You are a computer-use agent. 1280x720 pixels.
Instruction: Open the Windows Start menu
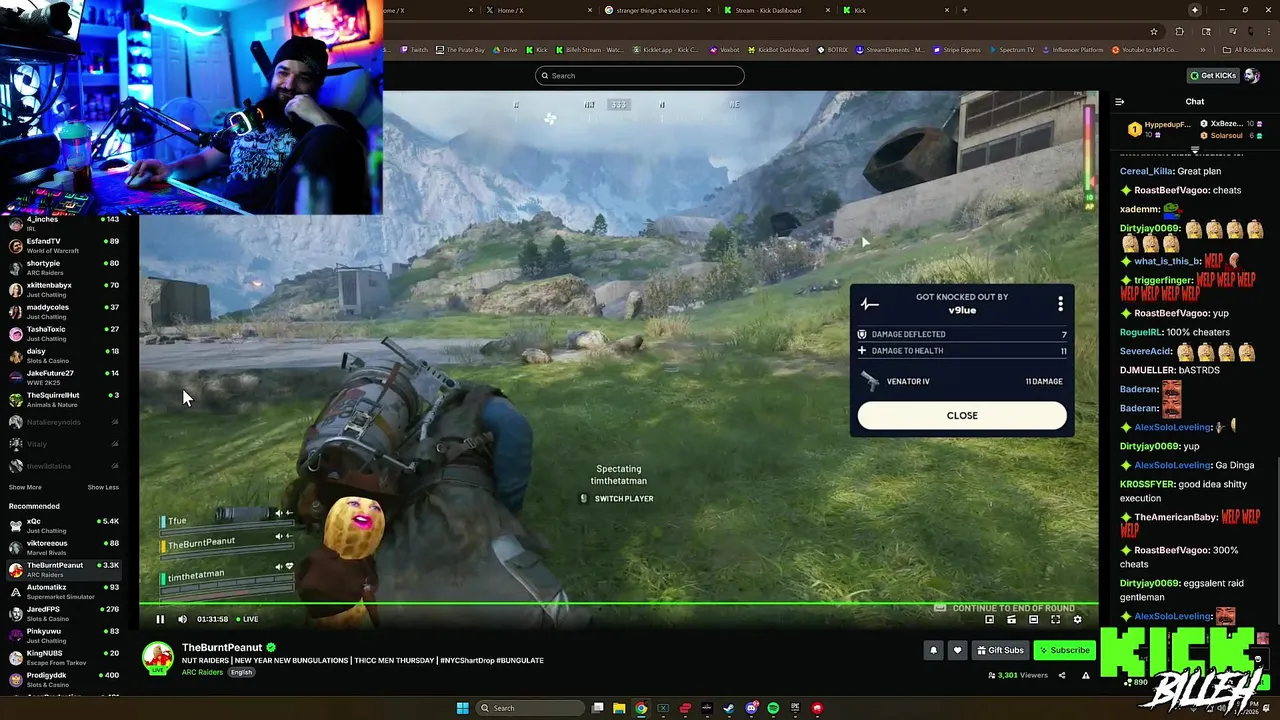[x=462, y=708]
